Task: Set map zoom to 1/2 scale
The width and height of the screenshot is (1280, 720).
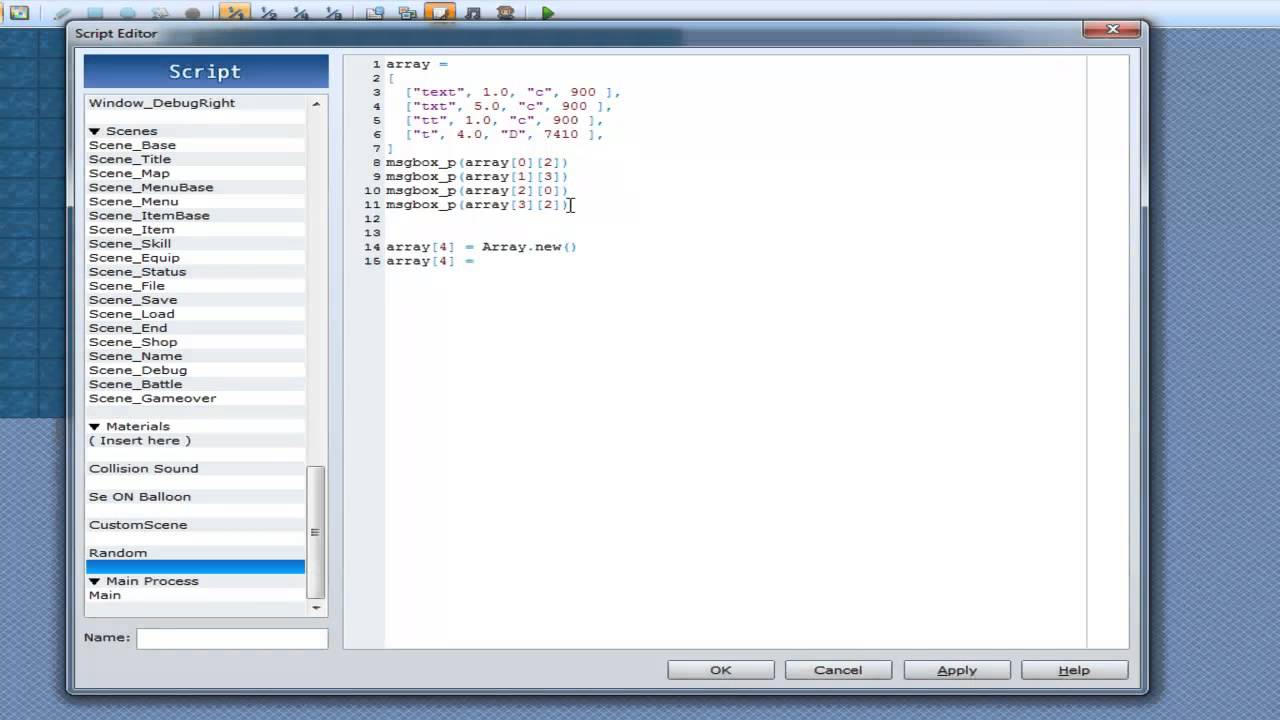Action: 268,13
